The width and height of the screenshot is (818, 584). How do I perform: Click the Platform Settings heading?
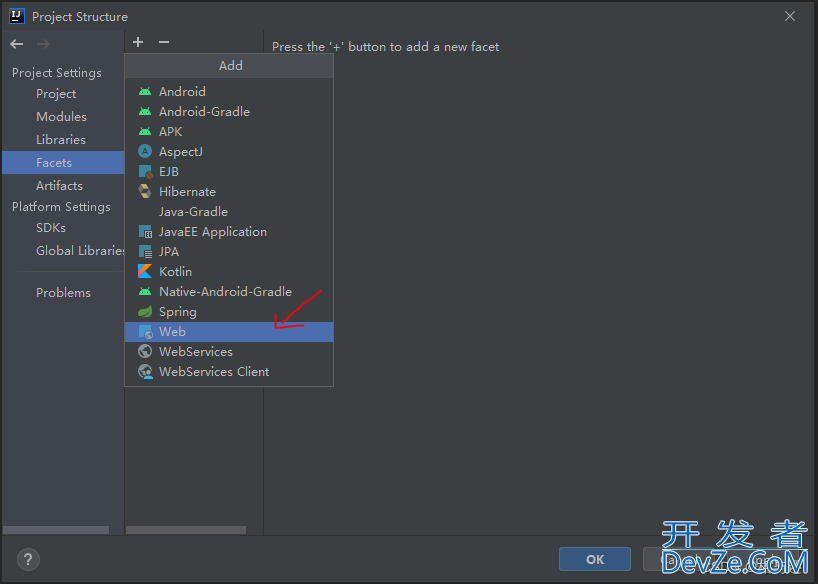click(x=61, y=207)
